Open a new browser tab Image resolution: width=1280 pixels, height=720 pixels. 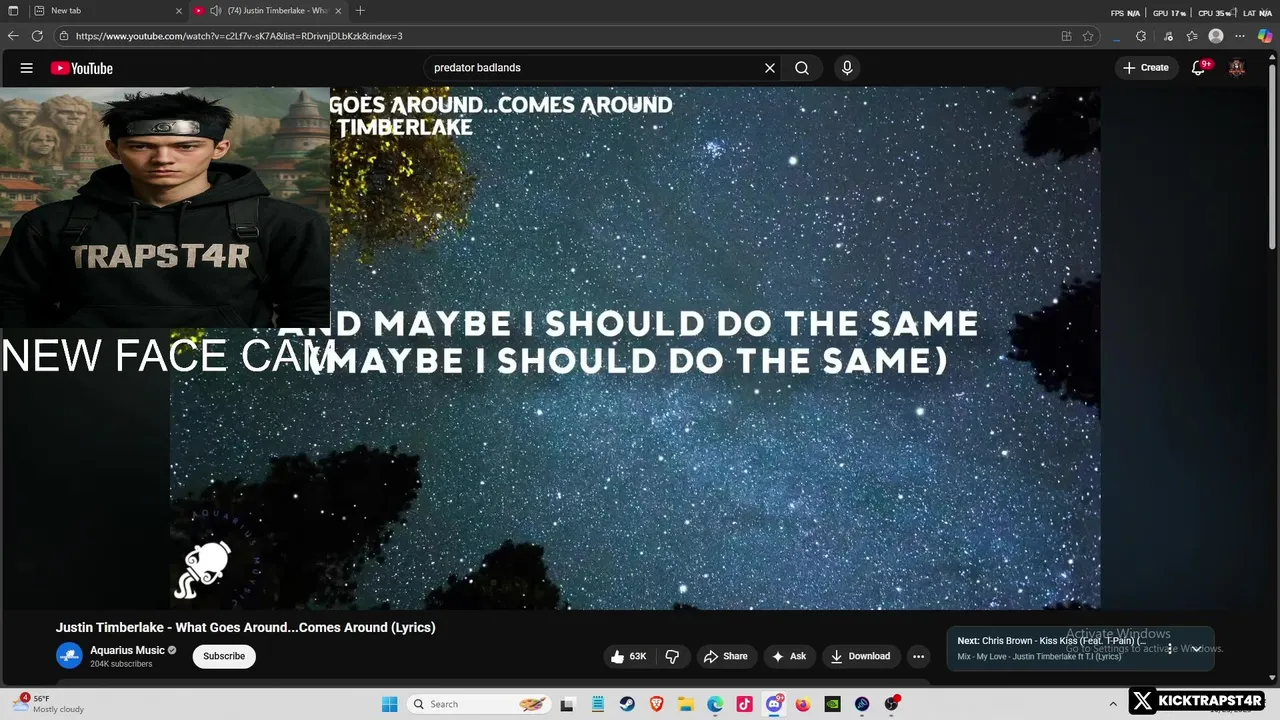click(x=360, y=11)
